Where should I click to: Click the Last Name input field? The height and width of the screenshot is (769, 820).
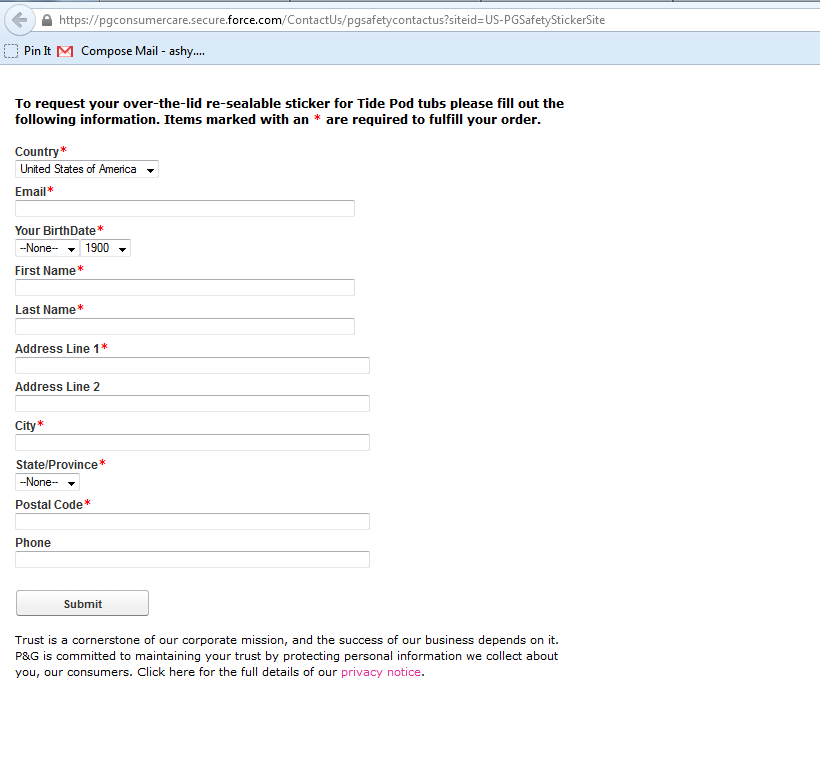pos(185,326)
